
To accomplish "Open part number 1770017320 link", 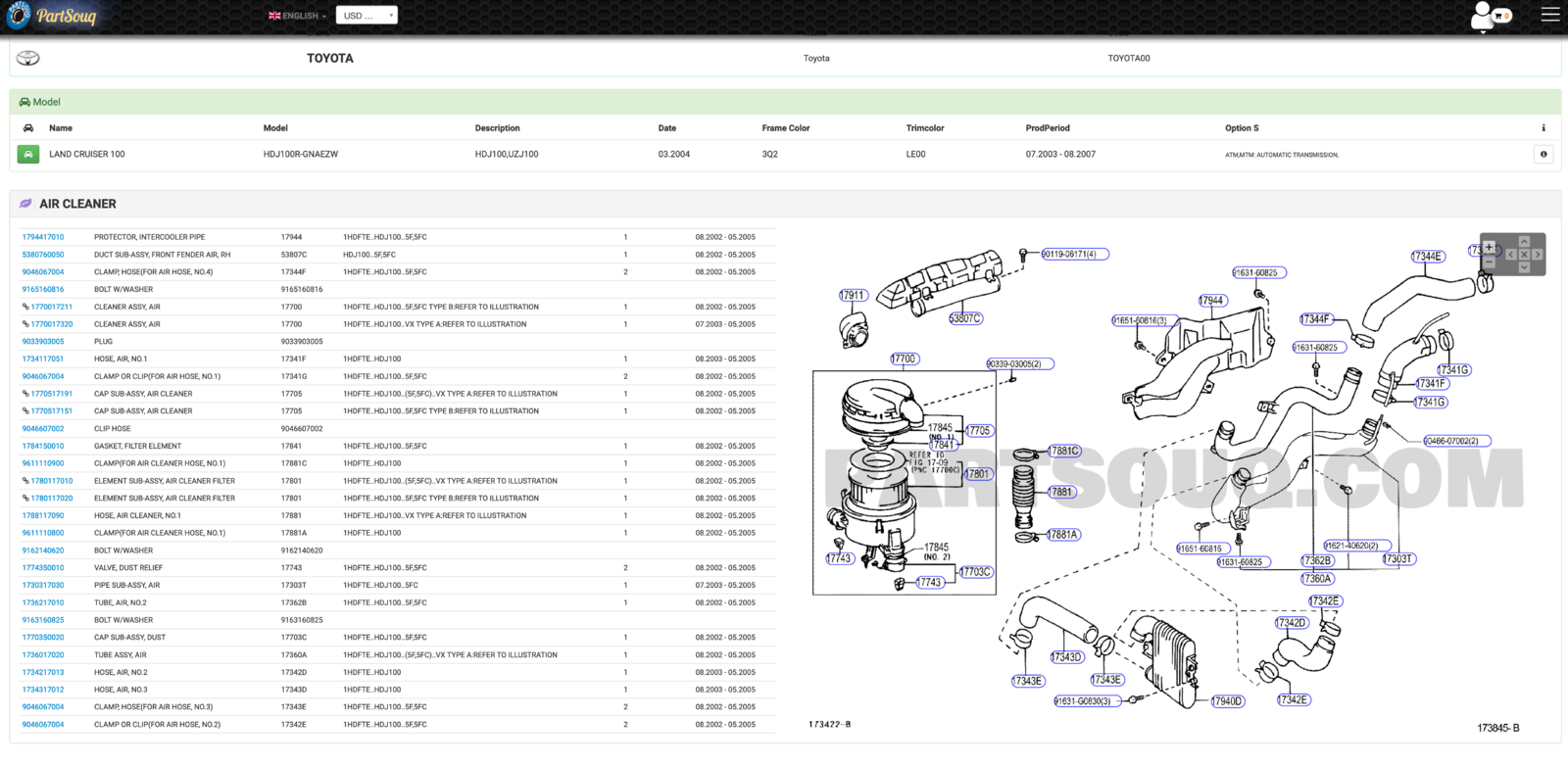I will point(51,324).
